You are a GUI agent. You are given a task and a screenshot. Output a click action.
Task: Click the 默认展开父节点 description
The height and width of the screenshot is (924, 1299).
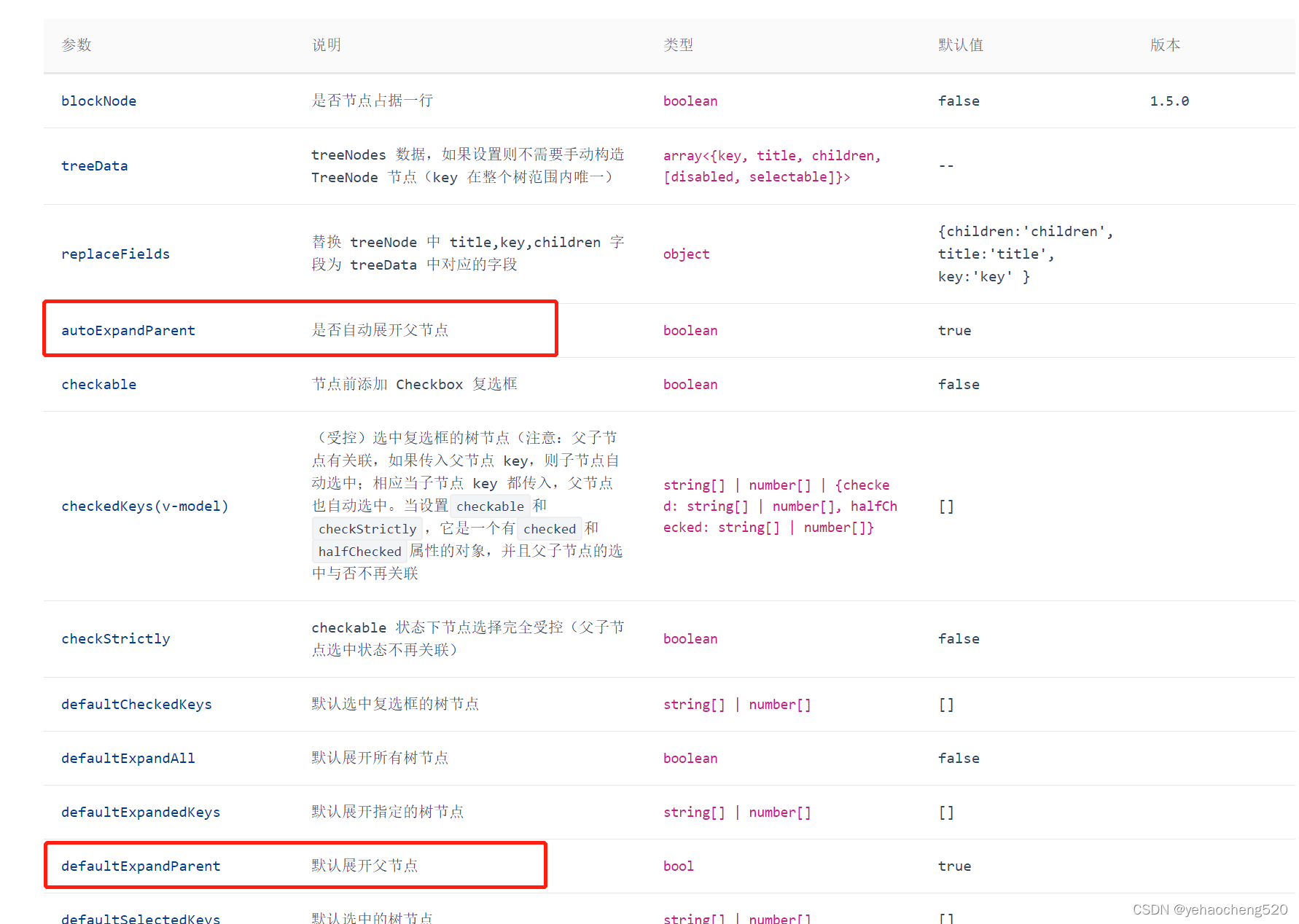pyautogui.click(x=364, y=866)
